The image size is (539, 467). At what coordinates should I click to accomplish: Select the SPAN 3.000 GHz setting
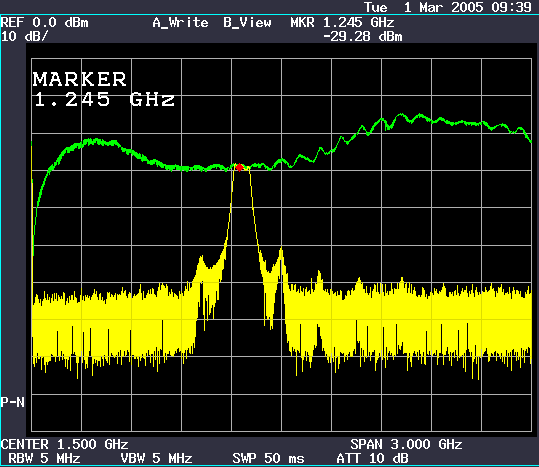(x=406, y=444)
